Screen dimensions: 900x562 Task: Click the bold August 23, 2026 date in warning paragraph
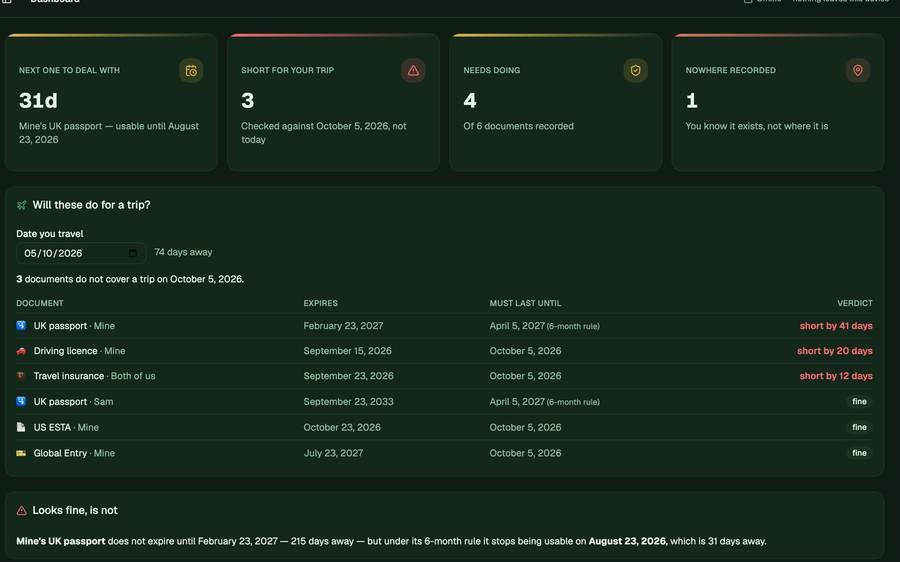tap(627, 541)
